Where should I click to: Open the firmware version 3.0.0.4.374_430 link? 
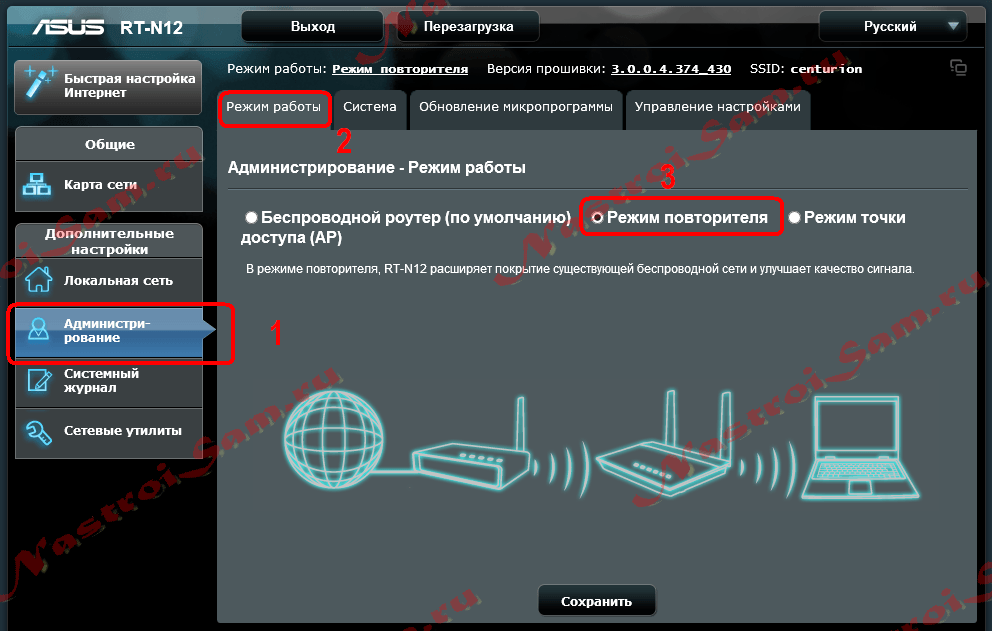click(x=671, y=69)
